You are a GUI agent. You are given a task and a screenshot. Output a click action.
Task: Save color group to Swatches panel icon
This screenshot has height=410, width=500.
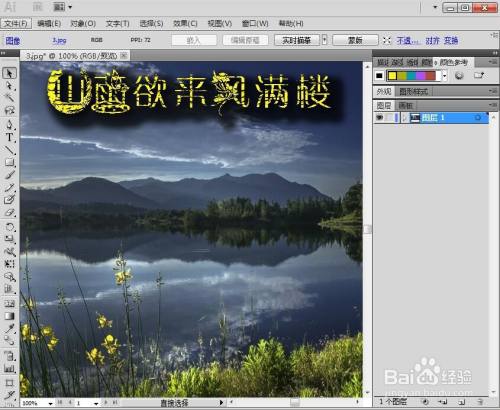(x=479, y=75)
